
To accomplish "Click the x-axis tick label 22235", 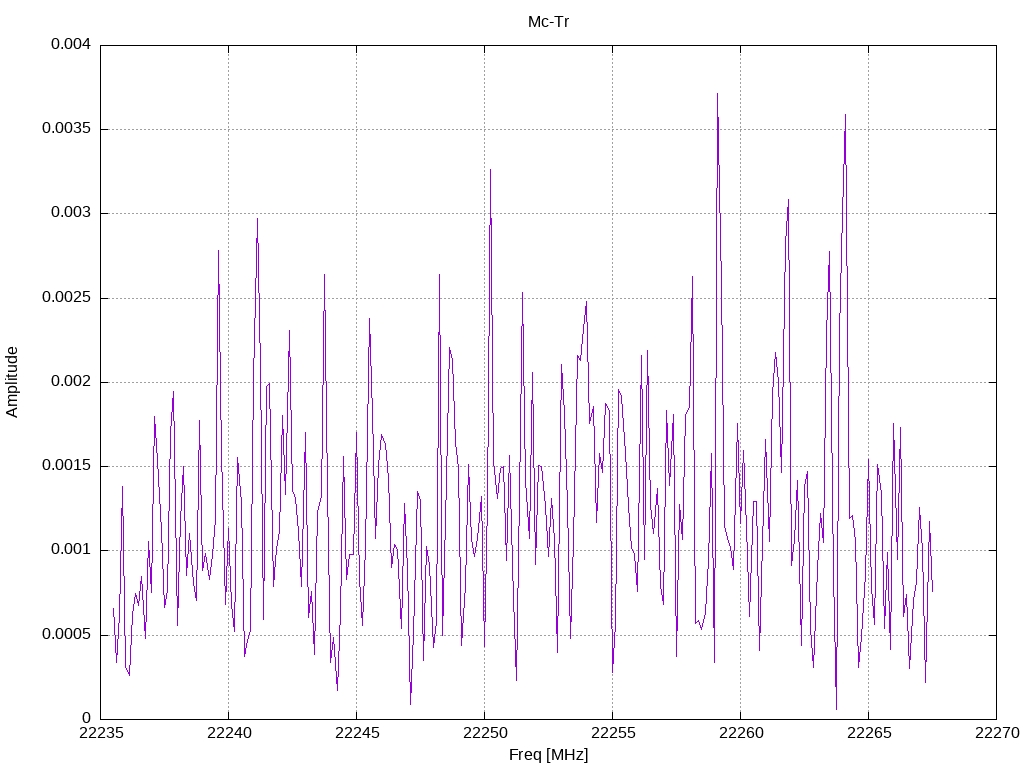I will [101, 733].
